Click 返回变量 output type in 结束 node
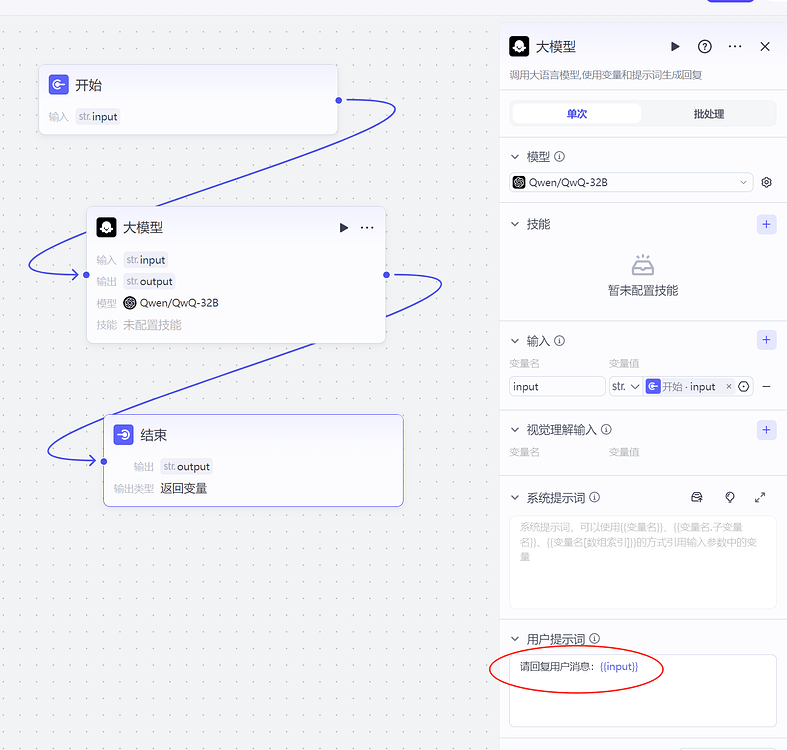 coord(184,488)
